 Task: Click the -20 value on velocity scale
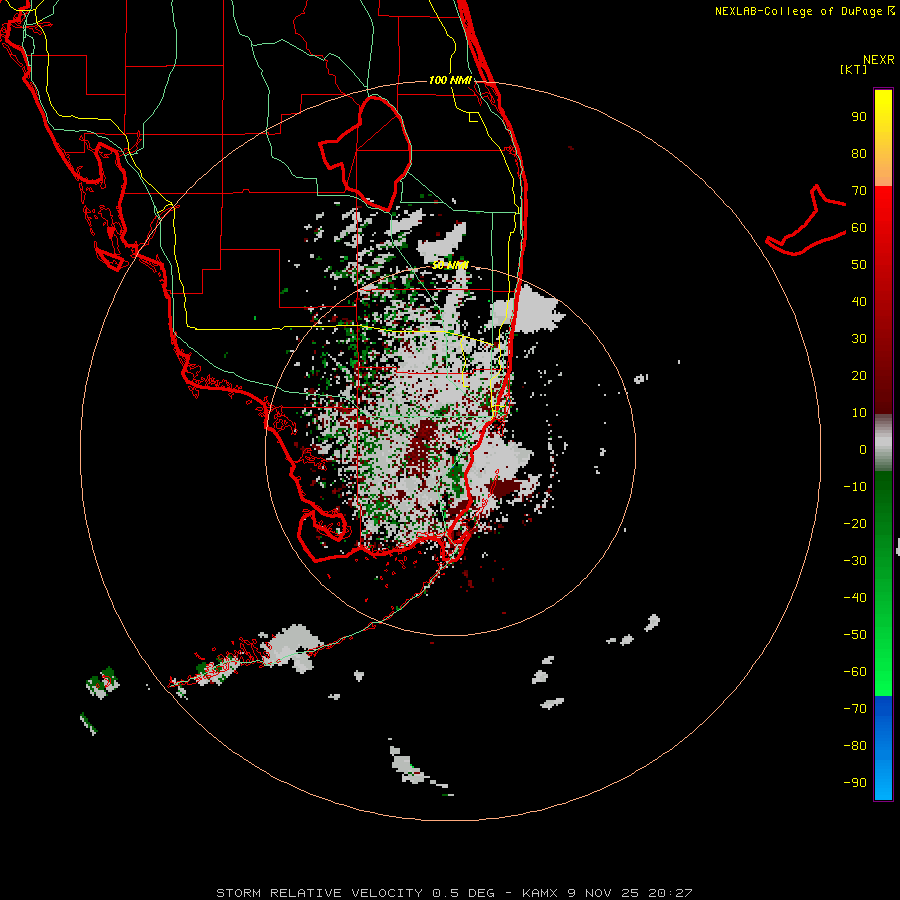coord(855,524)
